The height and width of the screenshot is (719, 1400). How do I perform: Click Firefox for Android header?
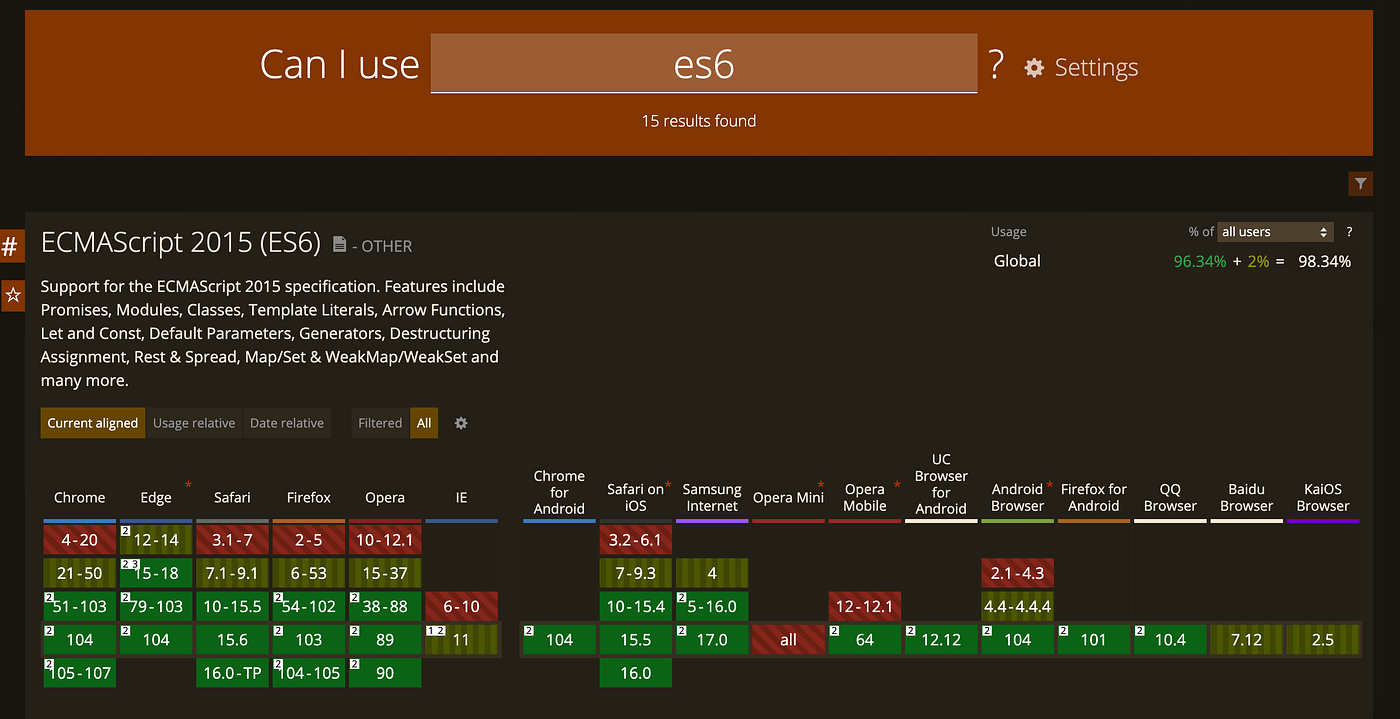pos(1094,497)
